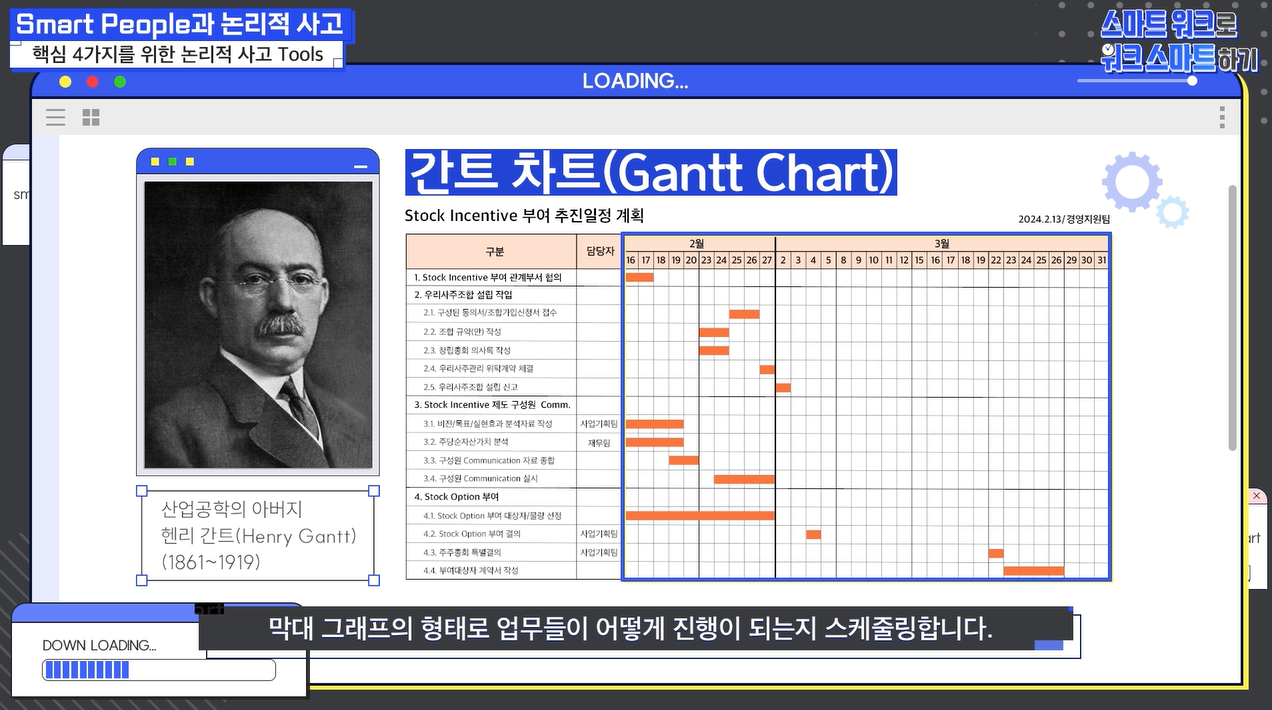Click the caption box 산업공학의 아버지 헨리 간트
This screenshot has height=710, width=1272.
click(x=257, y=536)
